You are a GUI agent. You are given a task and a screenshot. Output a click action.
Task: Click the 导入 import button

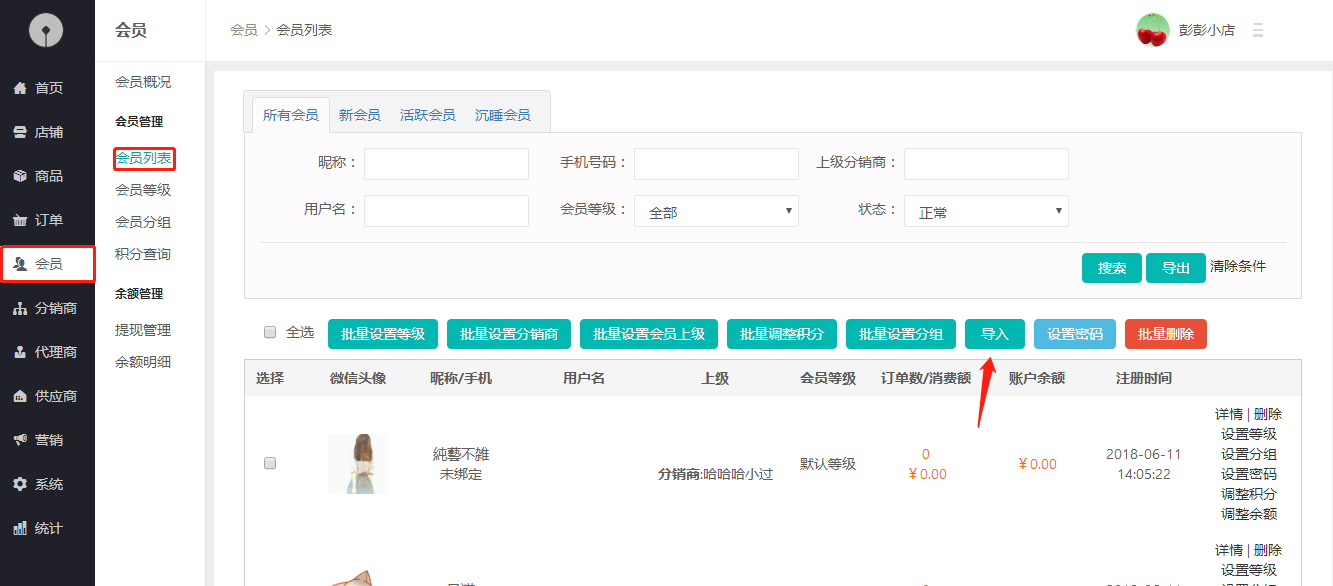point(994,334)
